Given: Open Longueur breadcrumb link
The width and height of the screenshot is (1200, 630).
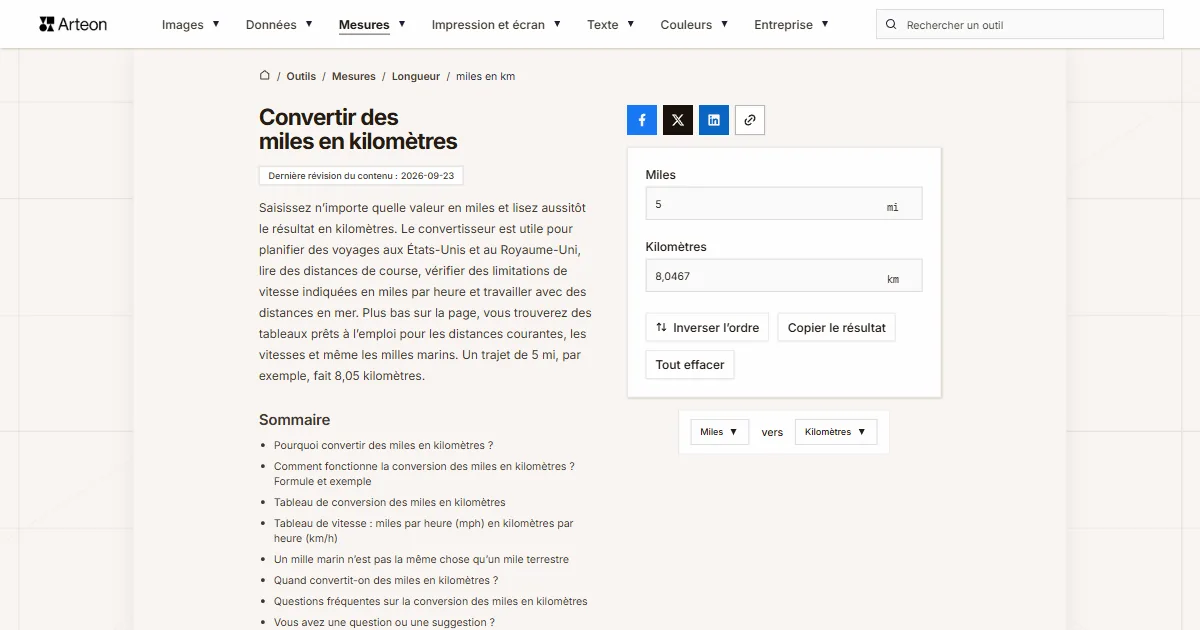Looking at the screenshot, I should 416,76.
